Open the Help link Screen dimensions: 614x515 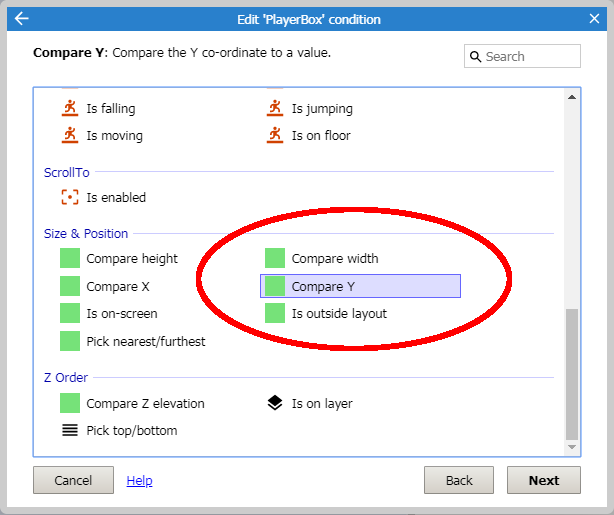pos(139,481)
